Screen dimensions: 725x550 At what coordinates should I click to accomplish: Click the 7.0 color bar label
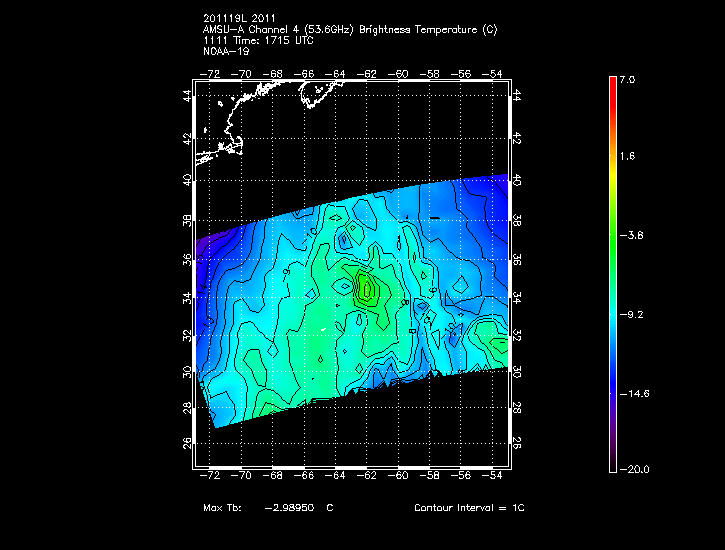coord(625,78)
